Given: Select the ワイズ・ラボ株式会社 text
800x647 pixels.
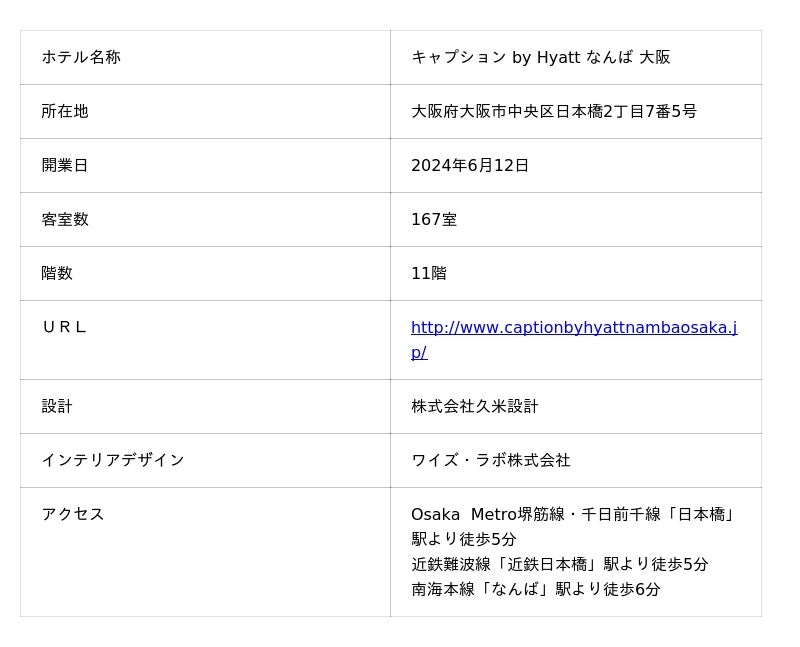Looking at the screenshot, I should [490, 460].
